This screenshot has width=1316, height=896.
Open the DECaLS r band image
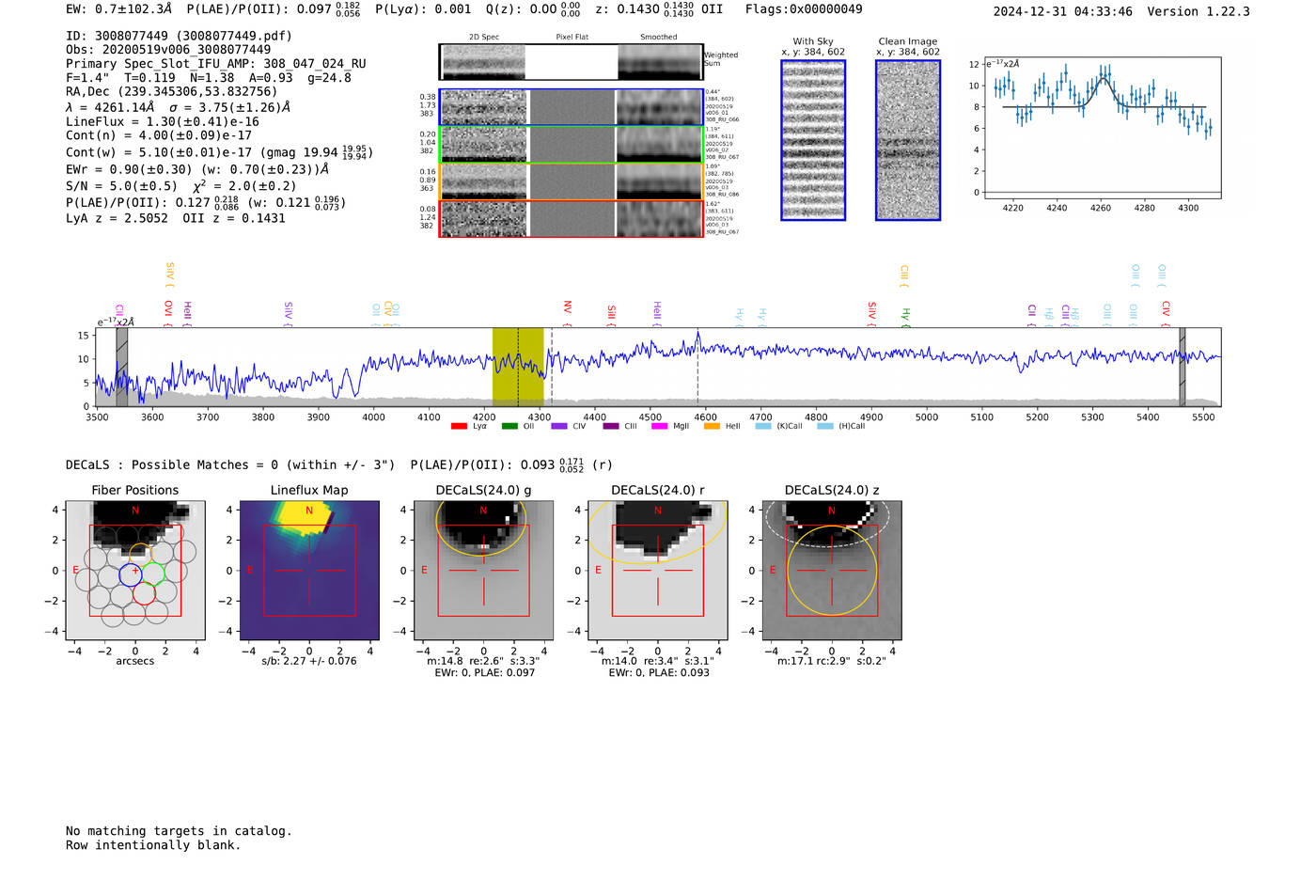pos(657,571)
